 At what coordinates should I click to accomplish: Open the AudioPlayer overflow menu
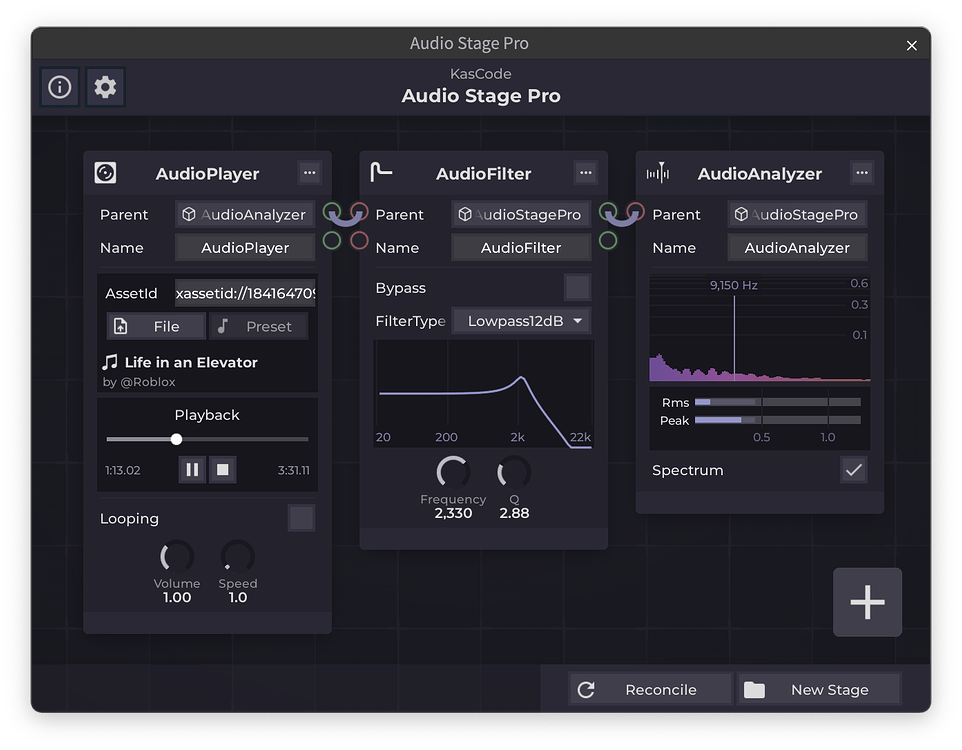309,172
